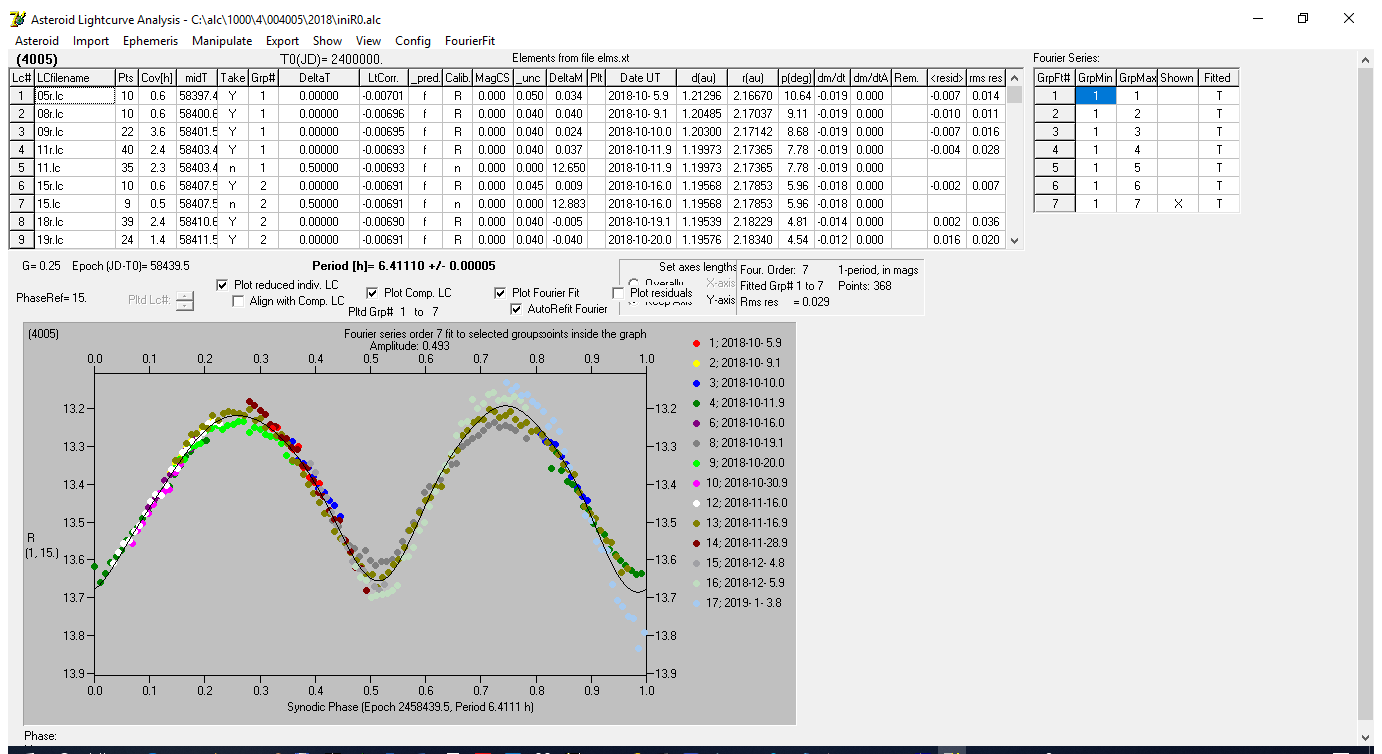
Task: Click the magenta legend dot for 10; 2018-10-30.9
Action: tap(696, 483)
